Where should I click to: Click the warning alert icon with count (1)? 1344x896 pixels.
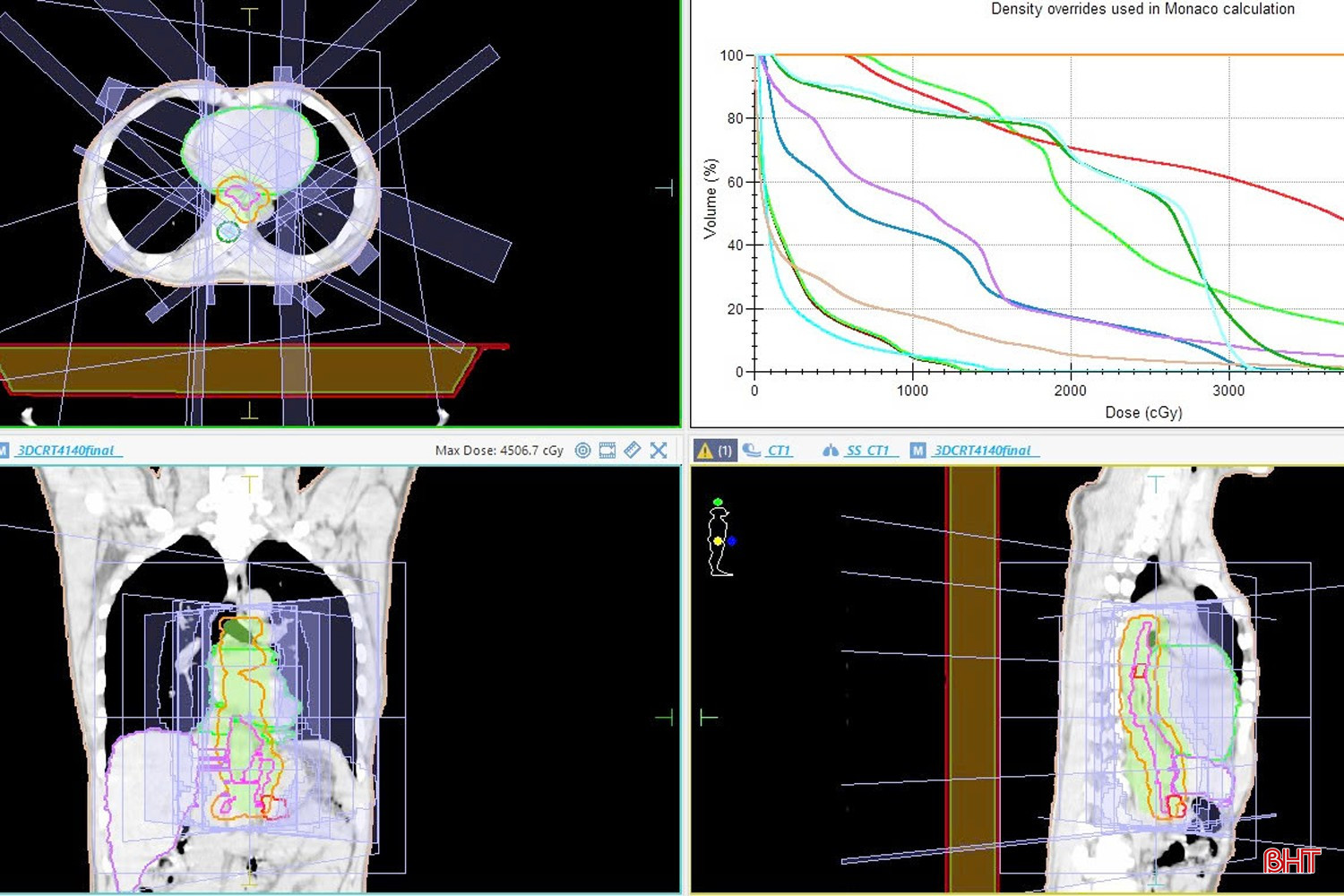pyautogui.click(x=715, y=450)
